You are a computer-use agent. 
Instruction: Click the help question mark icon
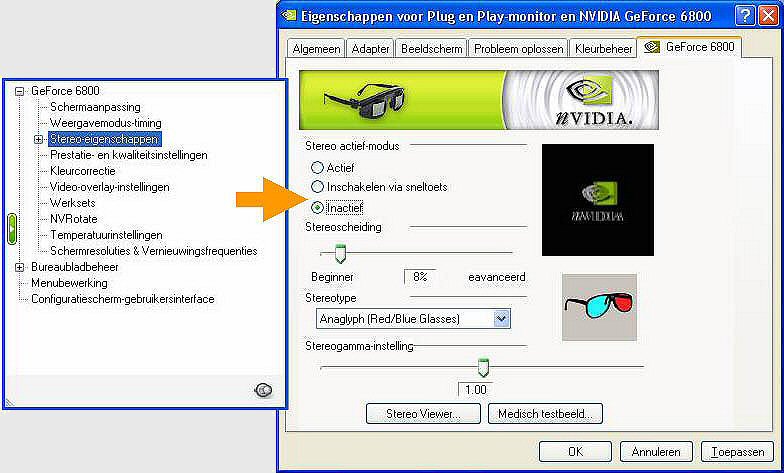(x=744, y=16)
